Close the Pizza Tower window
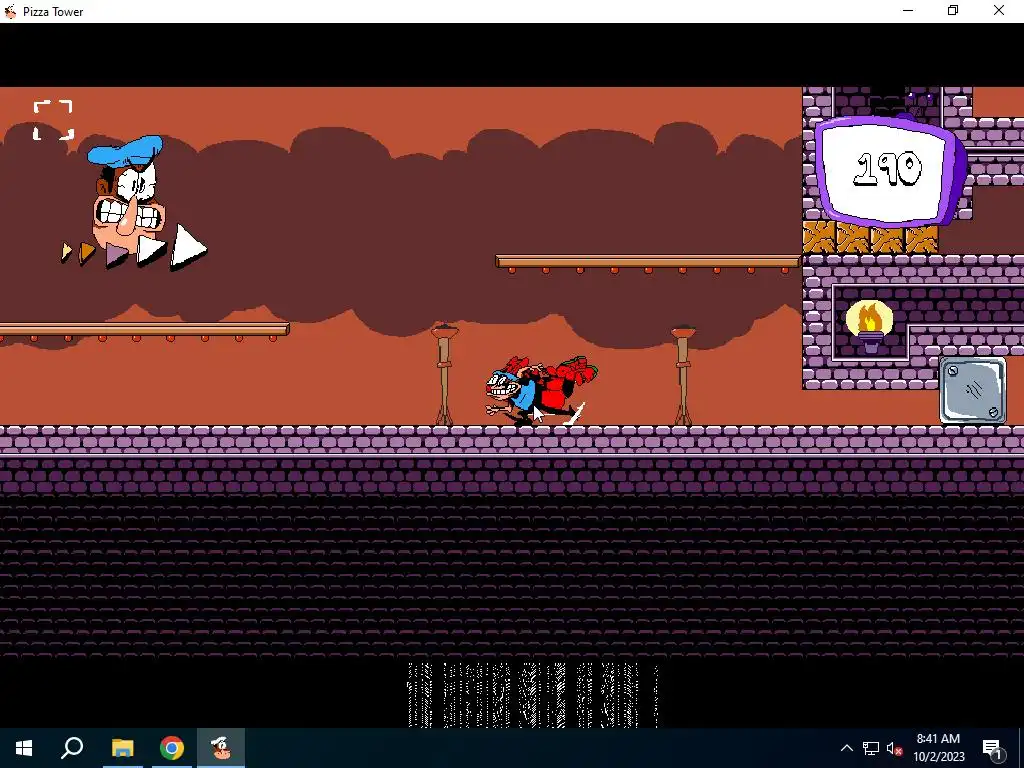Screen dimensions: 1024x768 click(x=999, y=10)
